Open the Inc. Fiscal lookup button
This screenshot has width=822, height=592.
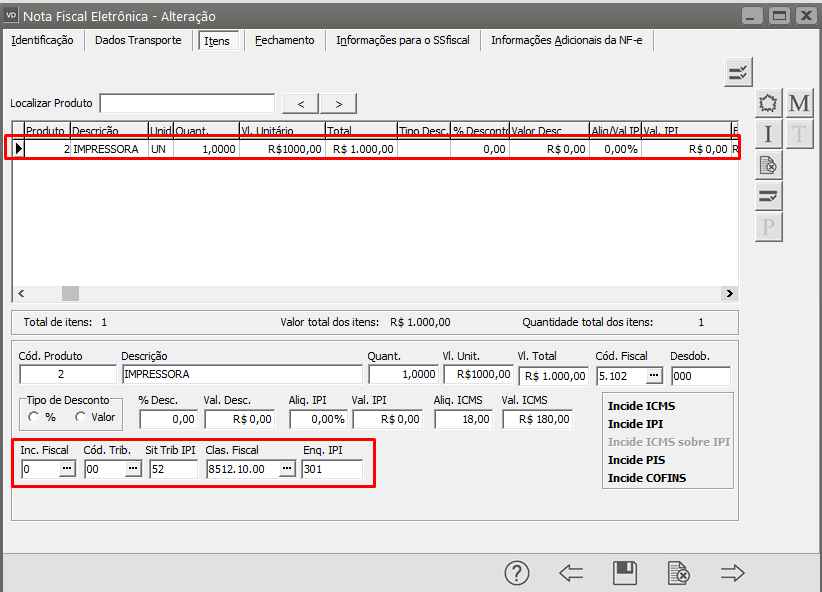coord(67,468)
